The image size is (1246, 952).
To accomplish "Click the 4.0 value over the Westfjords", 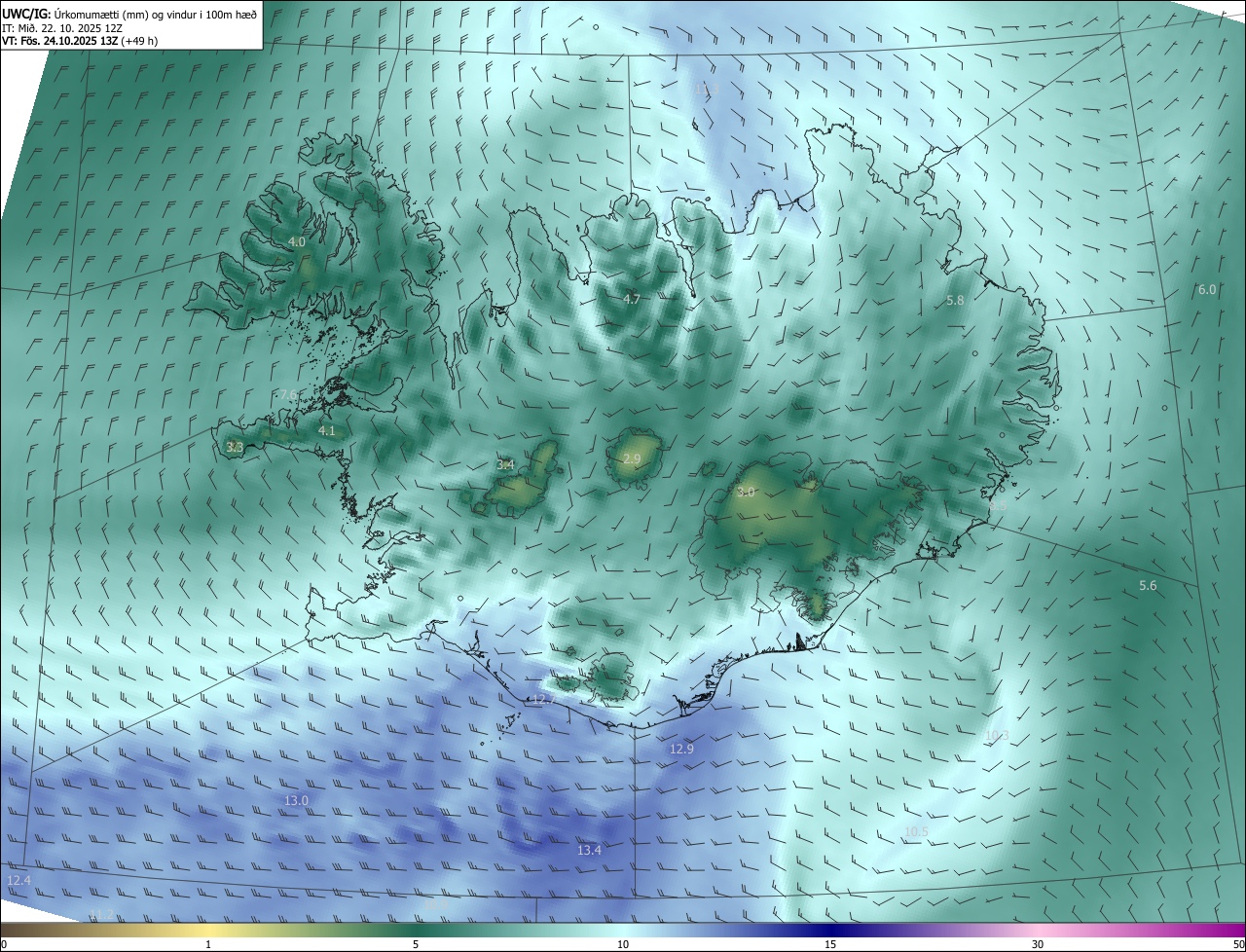I will pyautogui.click(x=297, y=241).
